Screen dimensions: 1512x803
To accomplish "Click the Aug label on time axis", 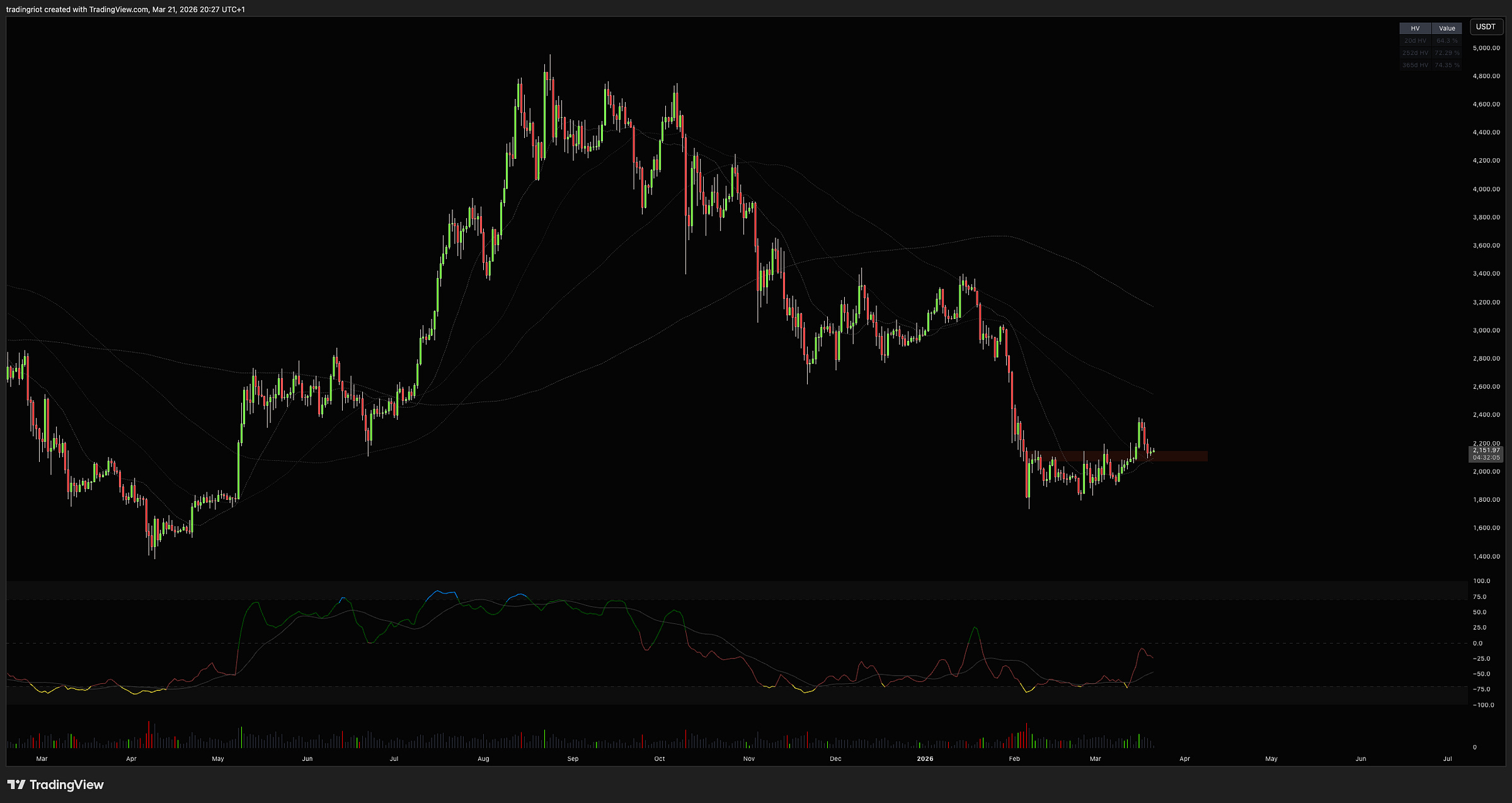I will [x=483, y=759].
